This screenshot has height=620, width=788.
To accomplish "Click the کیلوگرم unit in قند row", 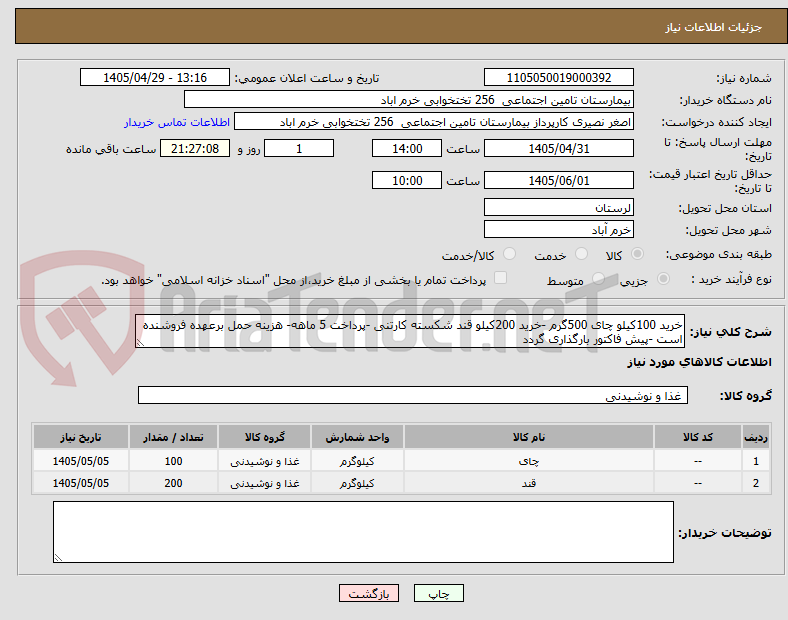I will tap(357, 483).
